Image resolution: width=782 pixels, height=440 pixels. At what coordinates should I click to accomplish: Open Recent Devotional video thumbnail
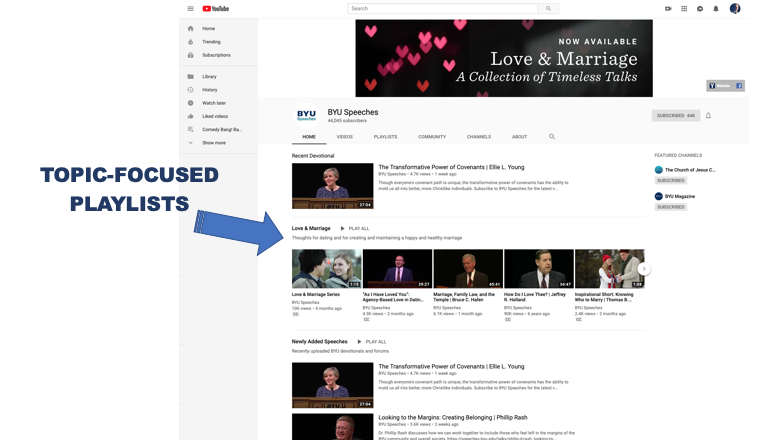tap(333, 186)
